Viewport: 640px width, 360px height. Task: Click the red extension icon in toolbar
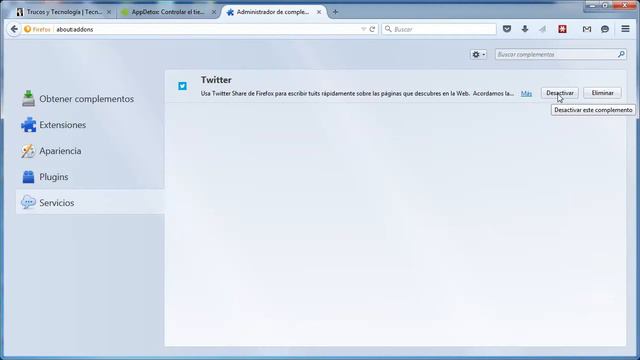pos(562,29)
